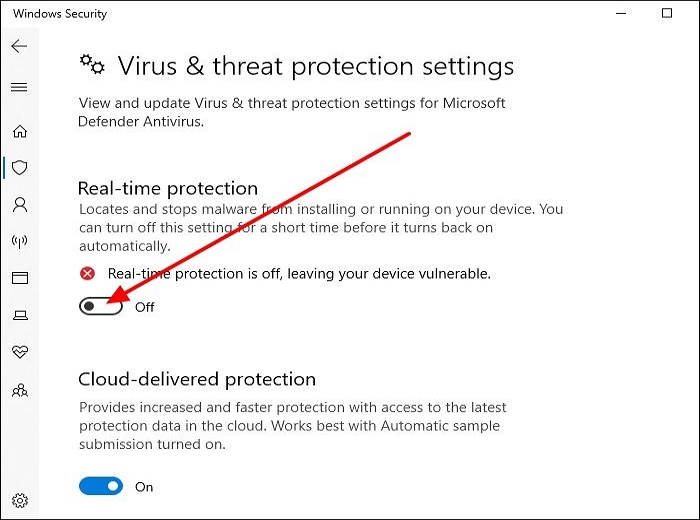Open Device security laptop icon

pyautogui.click(x=19, y=315)
